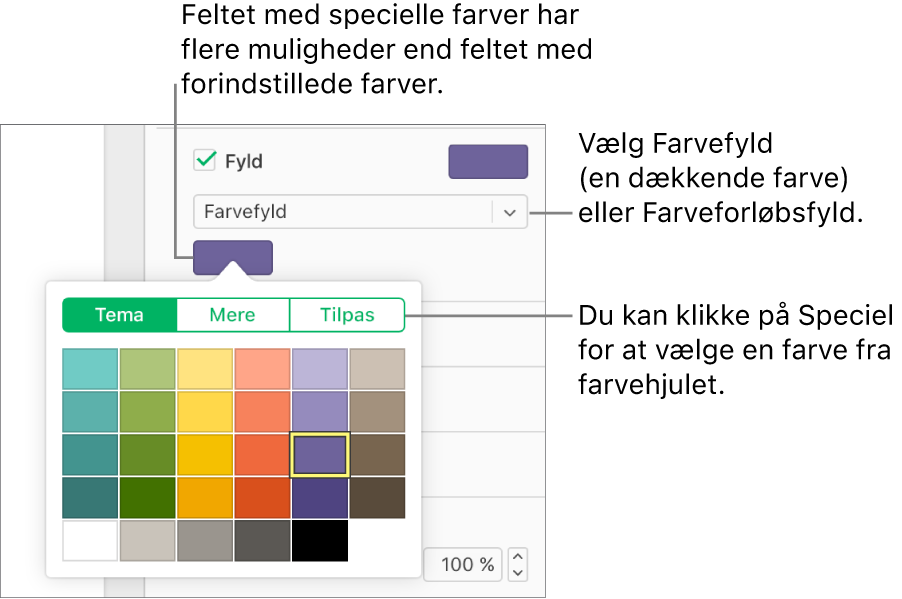This screenshot has width=902, height=599.
Task: Select the bright orange swatch in fourth row
Action: (x=205, y=498)
